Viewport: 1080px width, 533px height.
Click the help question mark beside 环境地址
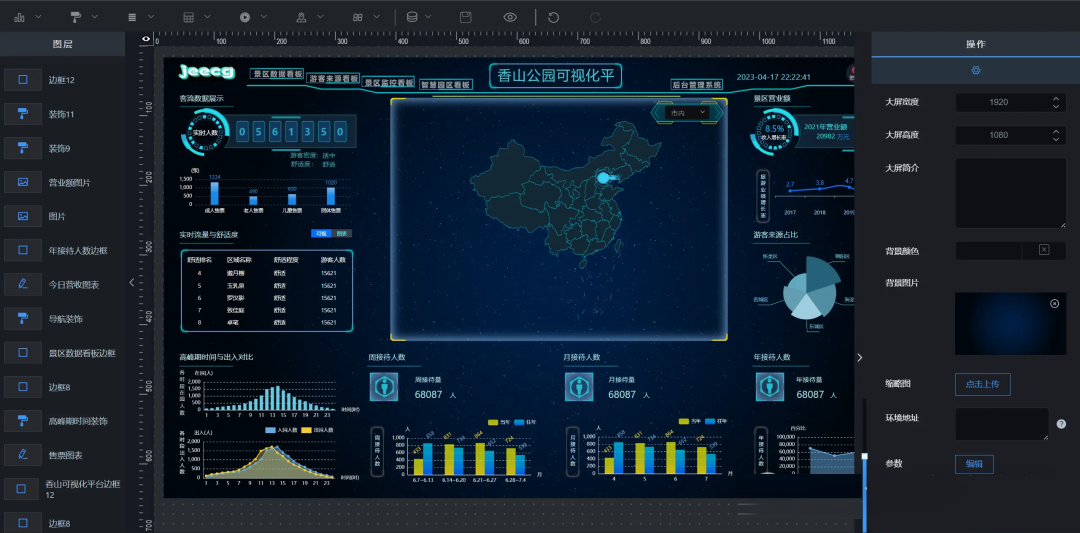1060,424
